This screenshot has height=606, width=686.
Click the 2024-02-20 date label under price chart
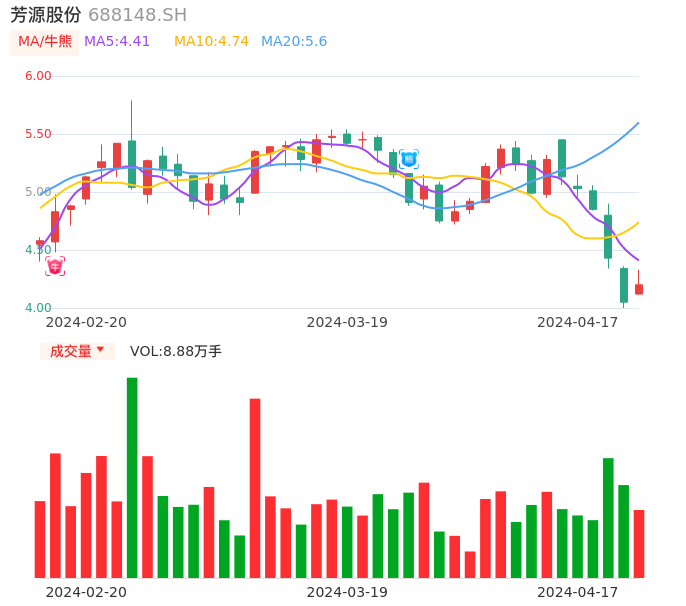[86, 322]
